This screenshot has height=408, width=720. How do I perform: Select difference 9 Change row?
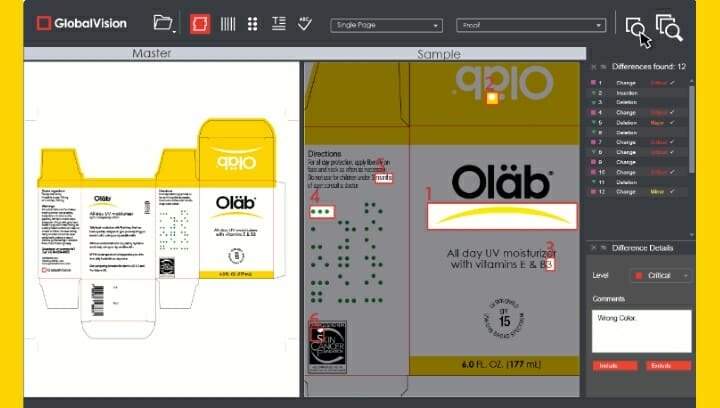pos(638,162)
